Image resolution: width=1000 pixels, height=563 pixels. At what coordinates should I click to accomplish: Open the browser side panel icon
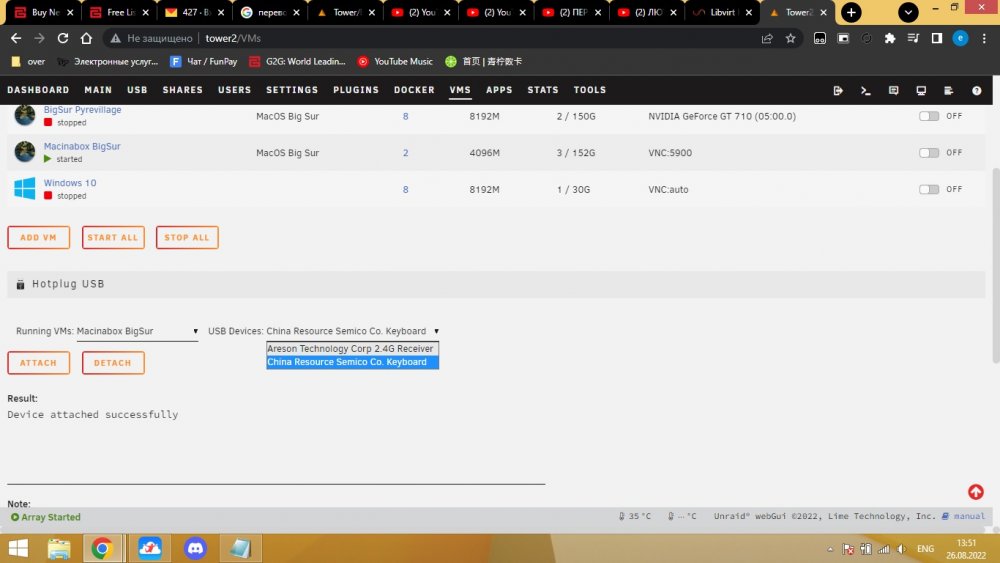pyautogui.click(x=937, y=38)
